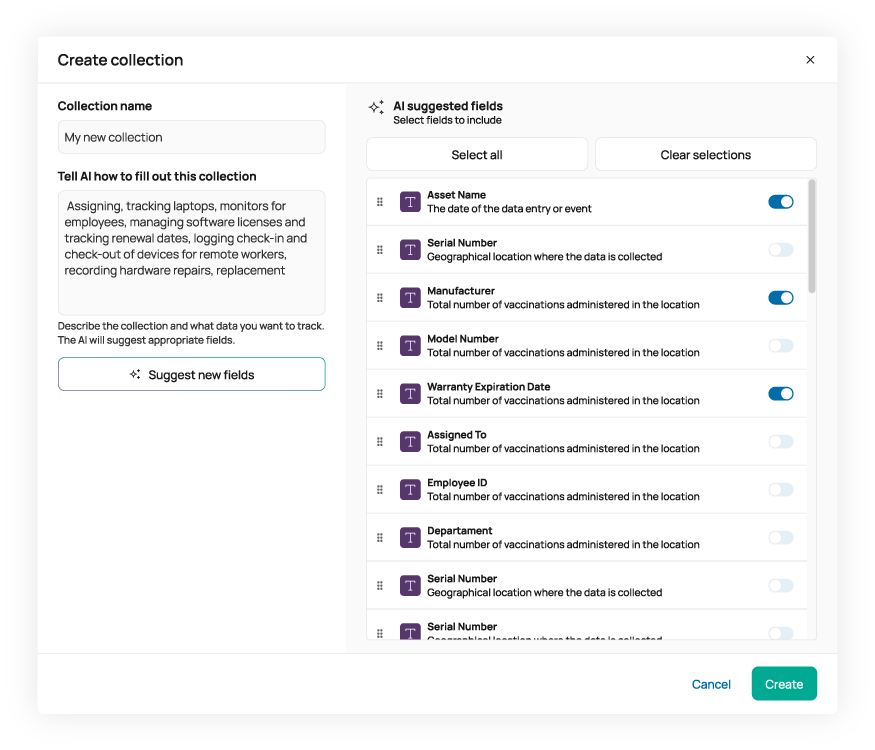Viewport: 875px width, 750px height.
Task: Click the drag handle beside Model Number
Action: [x=380, y=346]
